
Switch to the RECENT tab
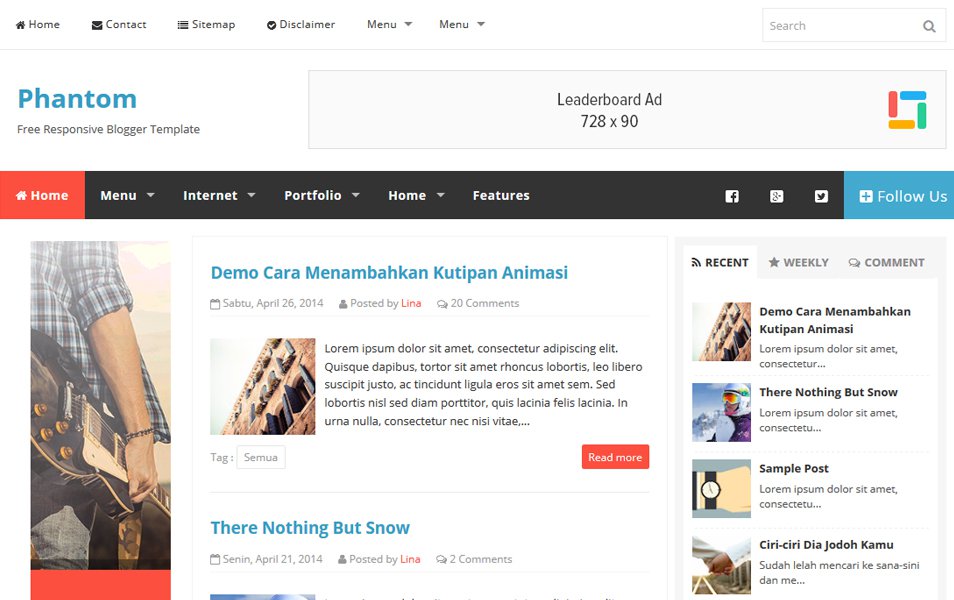click(720, 262)
